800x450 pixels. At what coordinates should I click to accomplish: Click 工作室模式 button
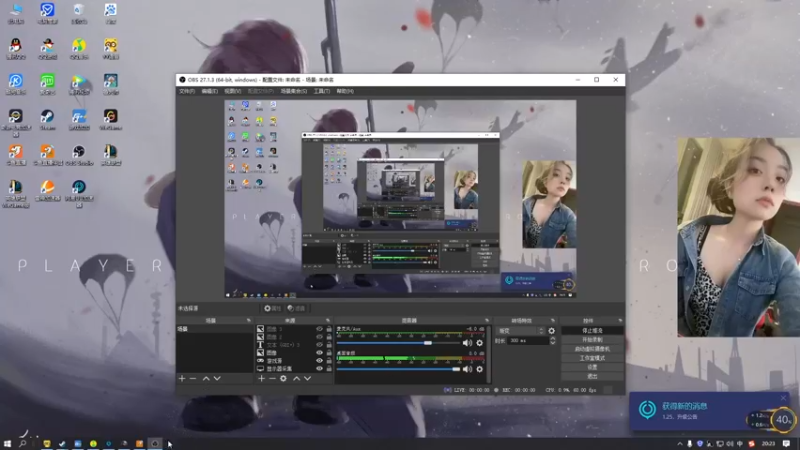coord(592,358)
